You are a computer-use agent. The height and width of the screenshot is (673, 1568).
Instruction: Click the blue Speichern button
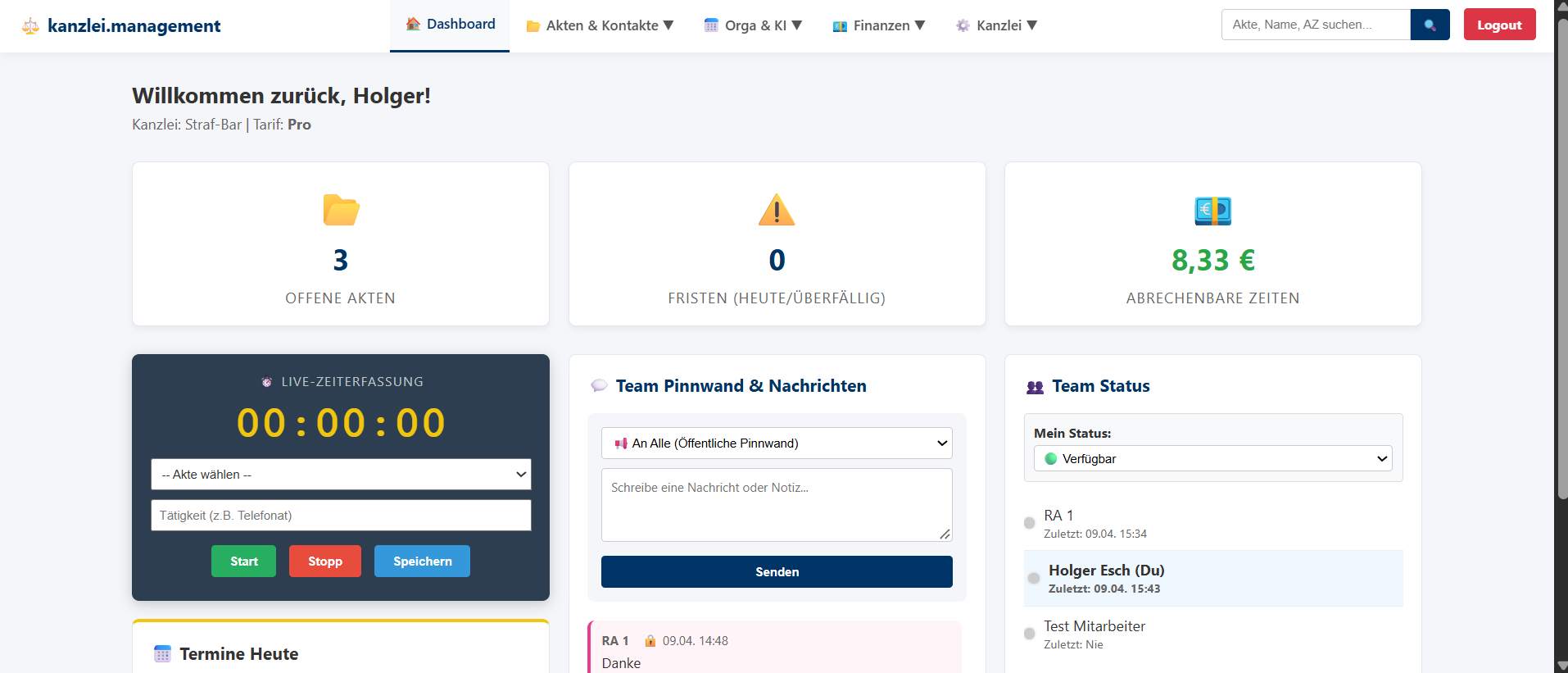click(x=422, y=562)
